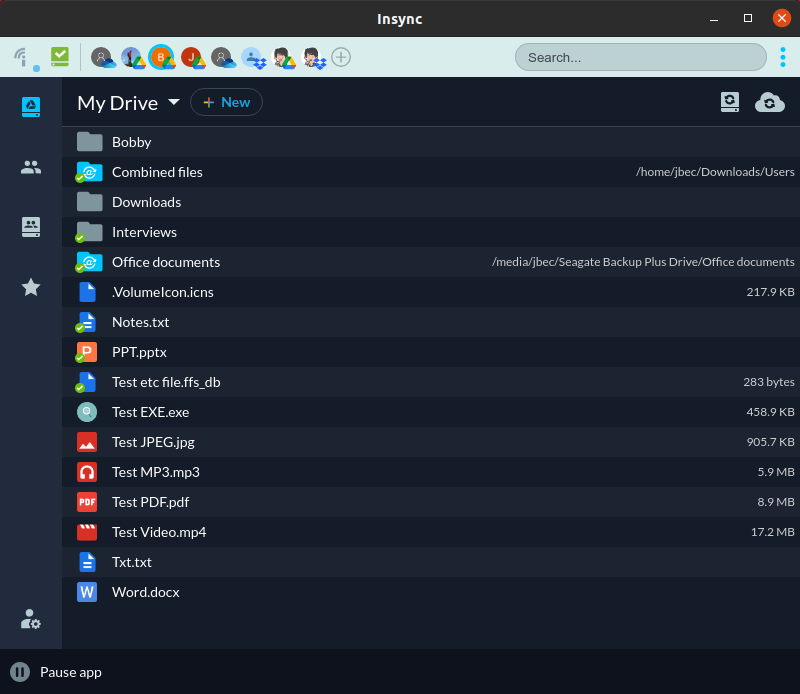Click the Search field
800x694 pixels.
point(640,57)
